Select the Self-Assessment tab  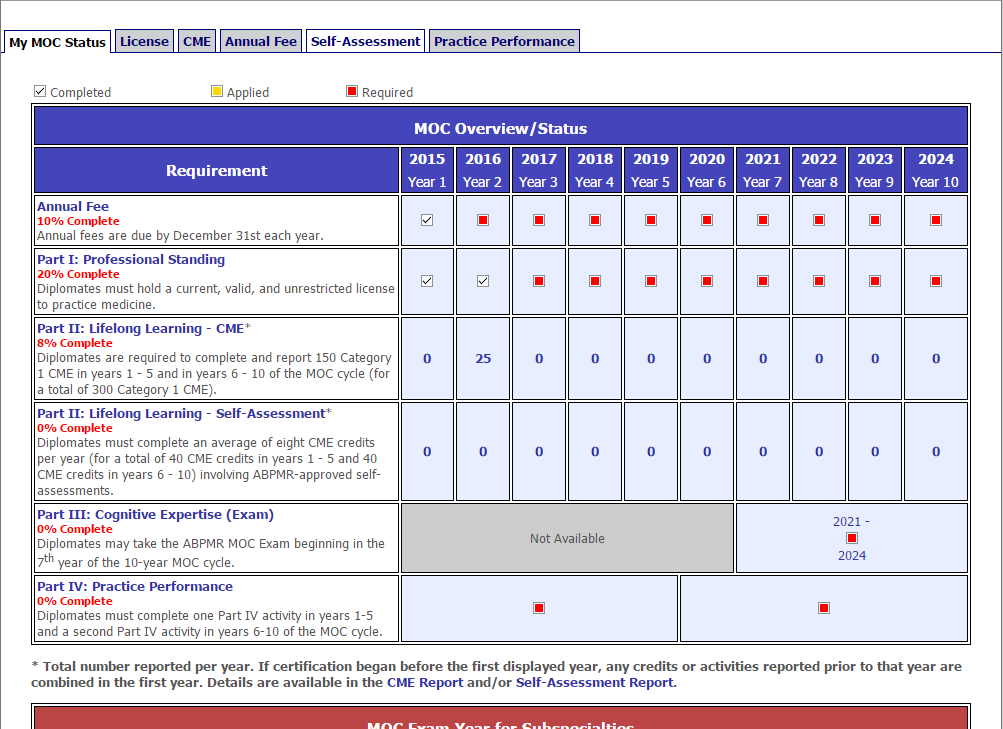[x=365, y=42]
